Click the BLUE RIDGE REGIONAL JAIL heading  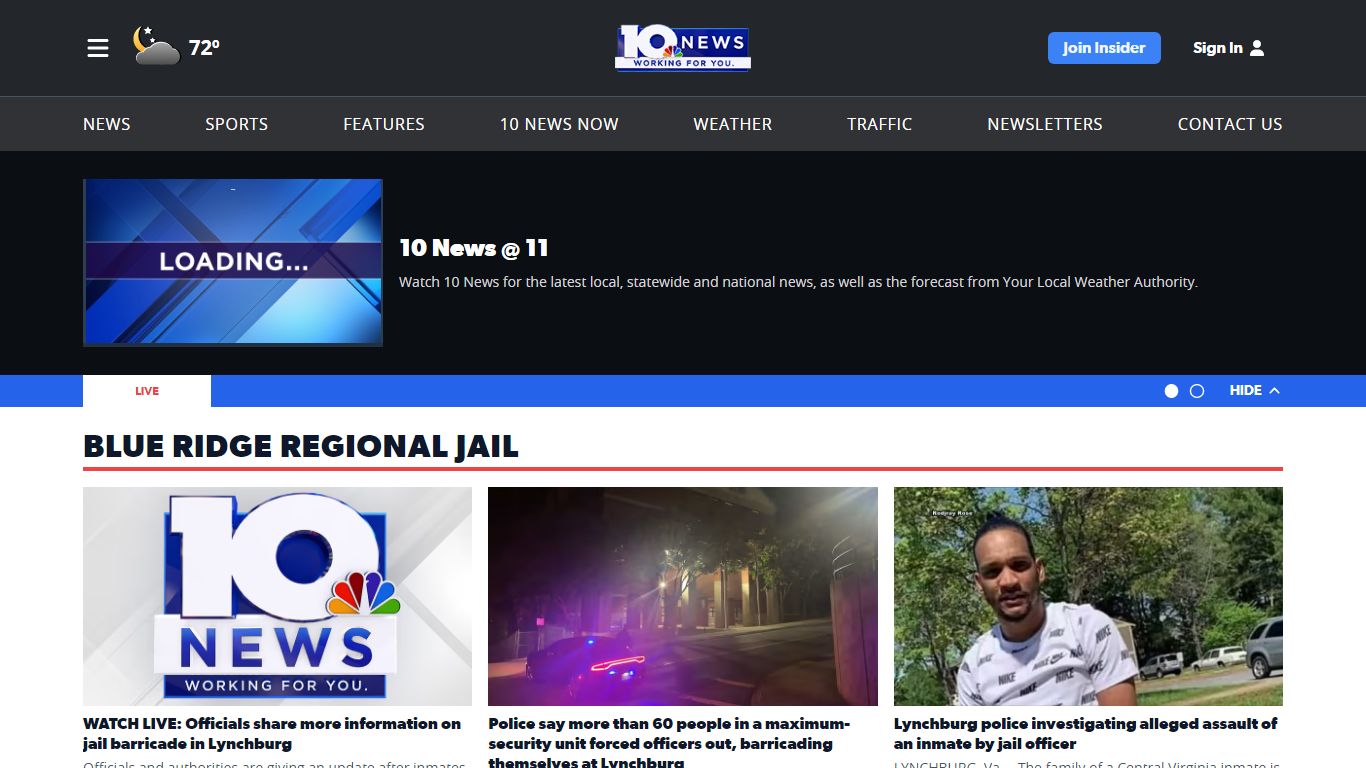click(x=301, y=446)
